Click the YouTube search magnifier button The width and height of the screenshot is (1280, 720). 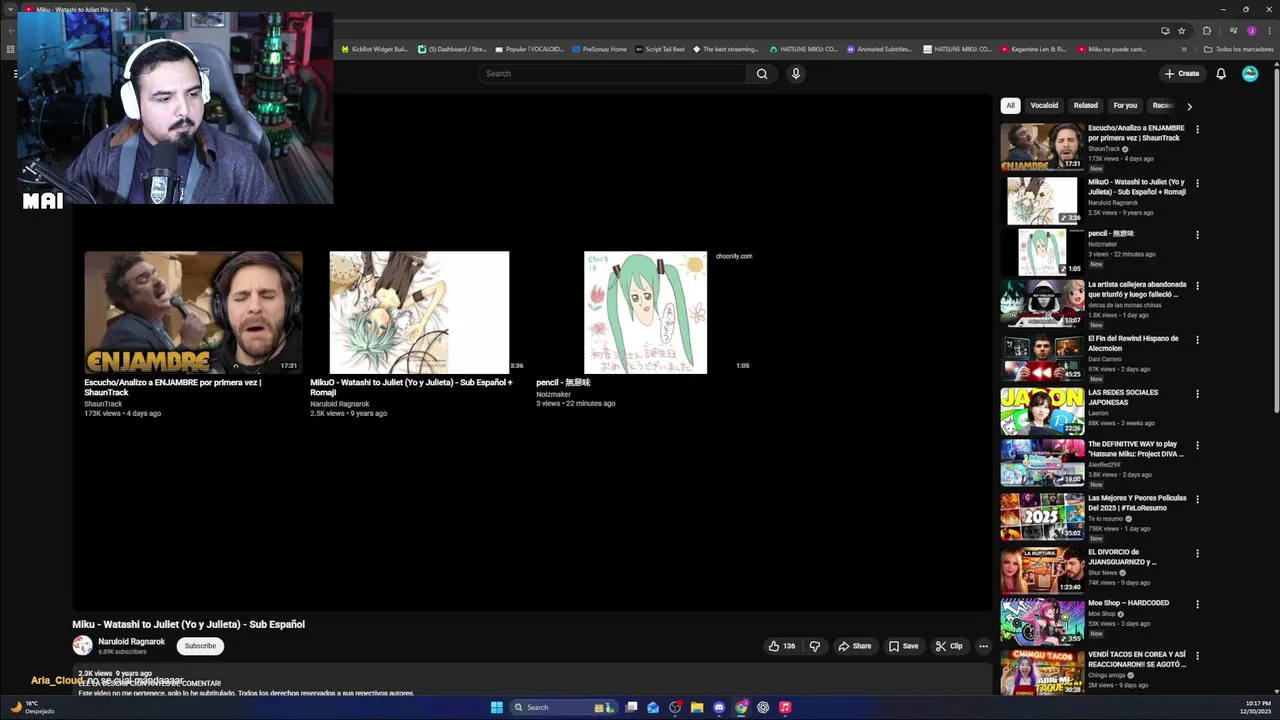tap(762, 73)
